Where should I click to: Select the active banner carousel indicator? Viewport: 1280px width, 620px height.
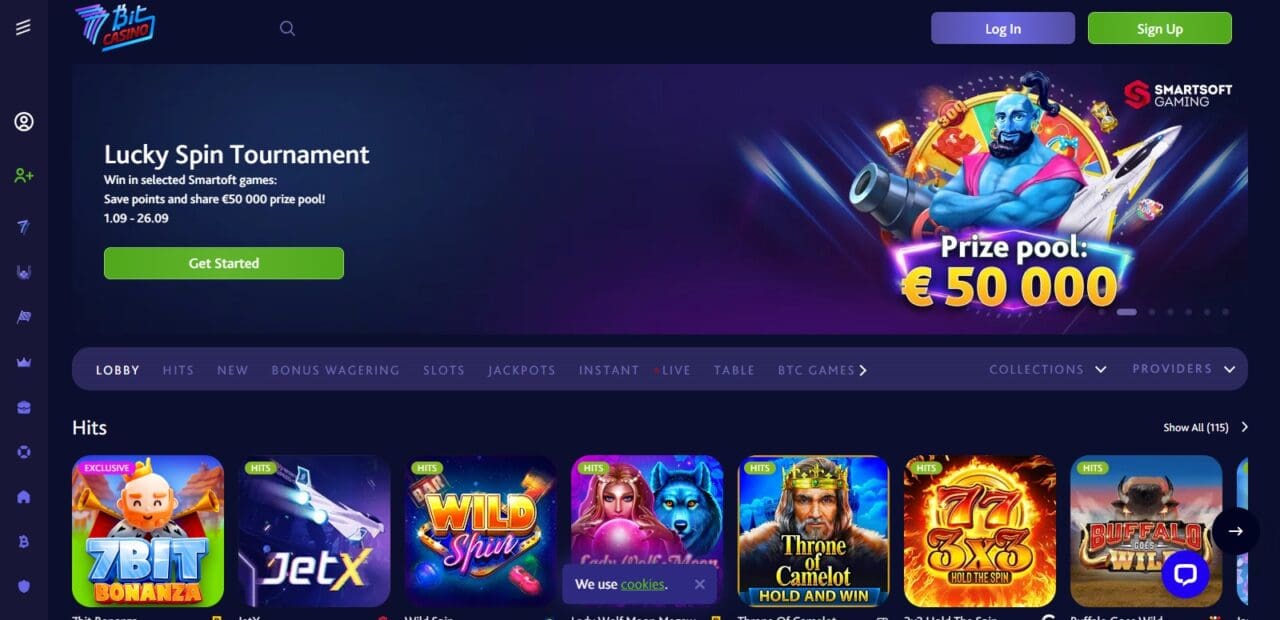[1127, 312]
